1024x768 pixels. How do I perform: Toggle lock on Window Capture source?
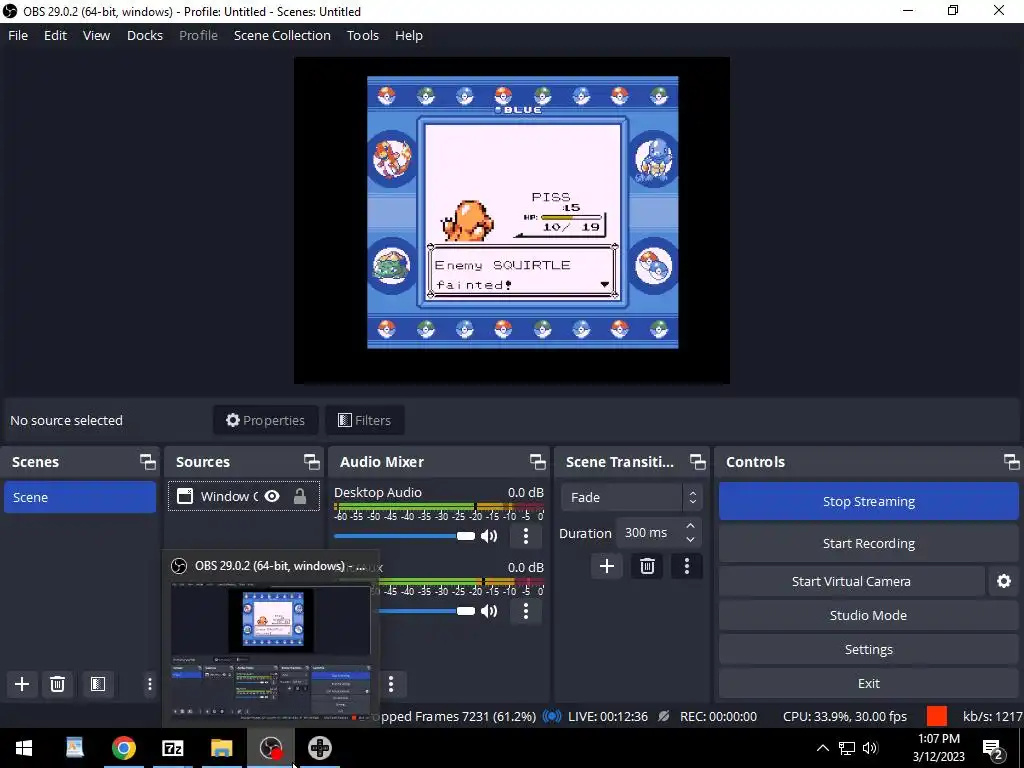[300, 496]
